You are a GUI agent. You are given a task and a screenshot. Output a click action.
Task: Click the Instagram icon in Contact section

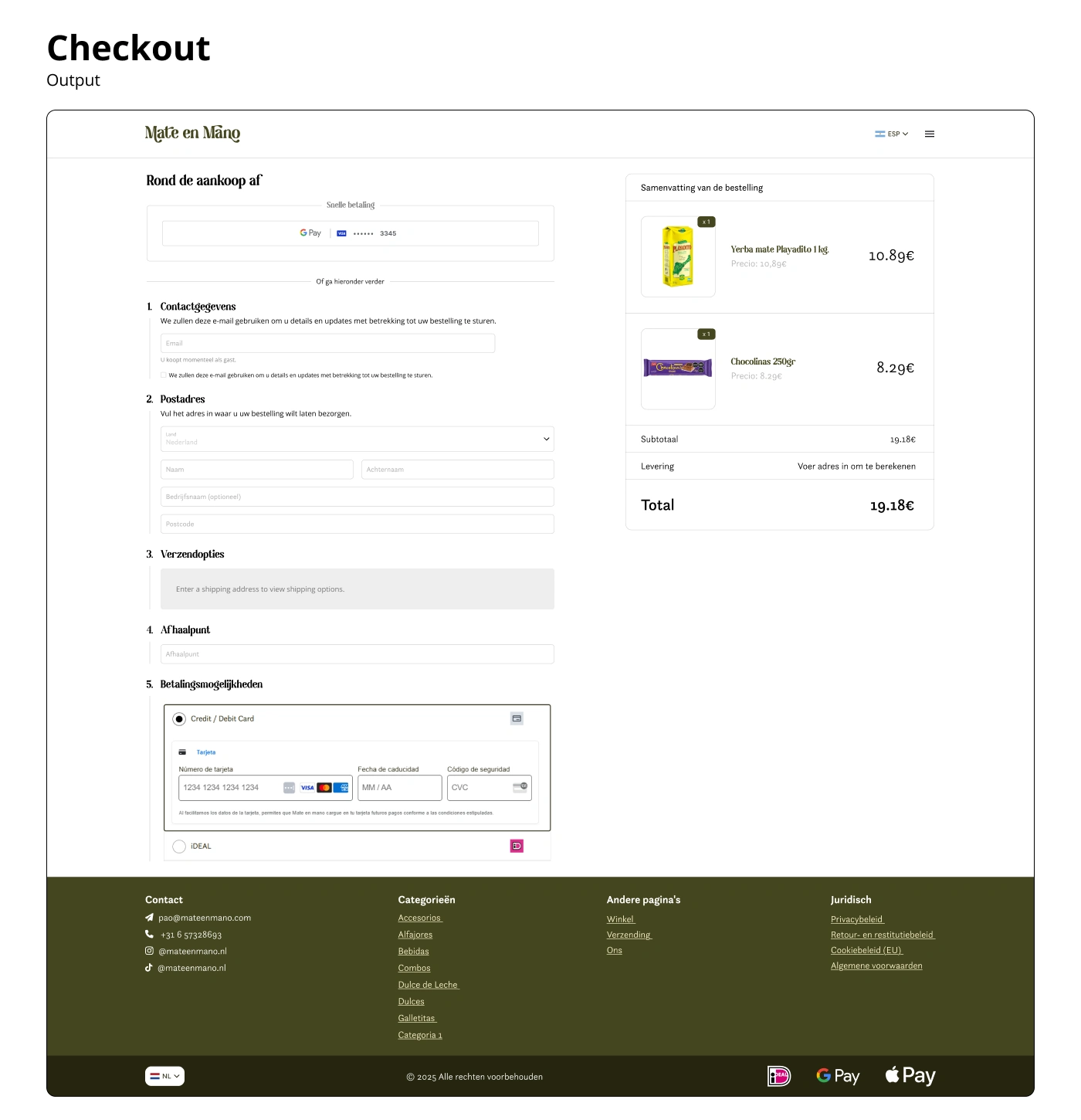(x=149, y=951)
